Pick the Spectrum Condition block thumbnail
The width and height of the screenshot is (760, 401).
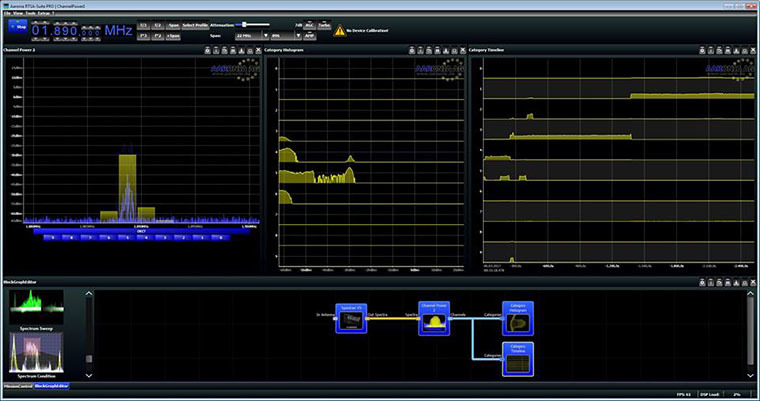pos(36,353)
